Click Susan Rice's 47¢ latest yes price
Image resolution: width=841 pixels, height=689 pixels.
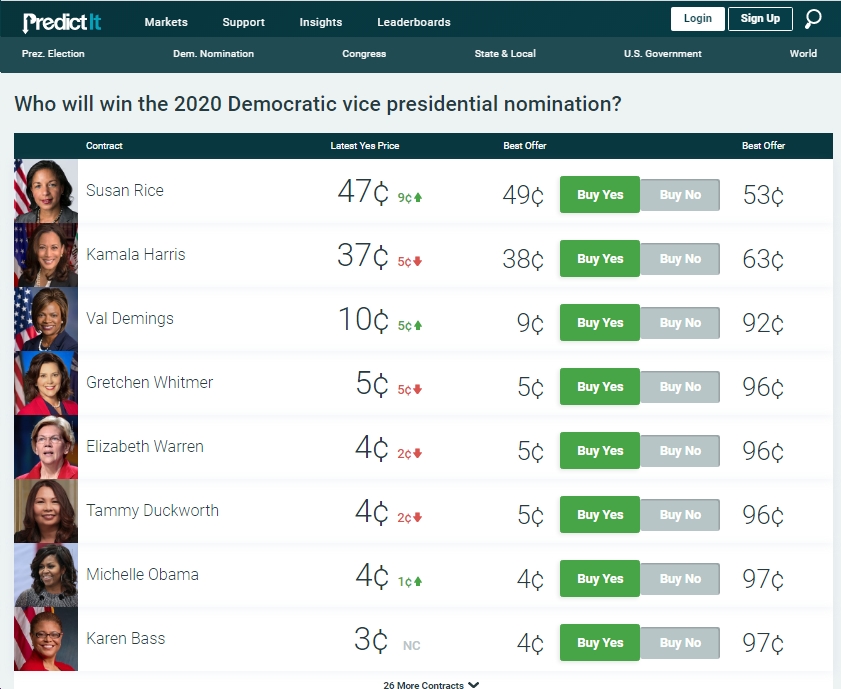pyautogui.click(x=363, y=191)
